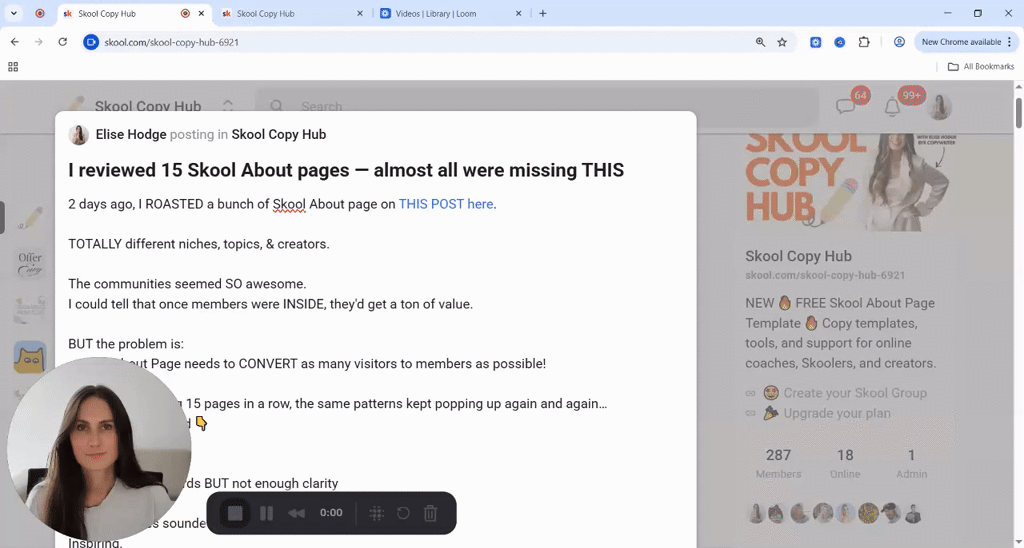Open notifications bell with 99+ badge
The height and width of the screenshot is (548, 1024).
pyautogui.click(x=892, y=106)
